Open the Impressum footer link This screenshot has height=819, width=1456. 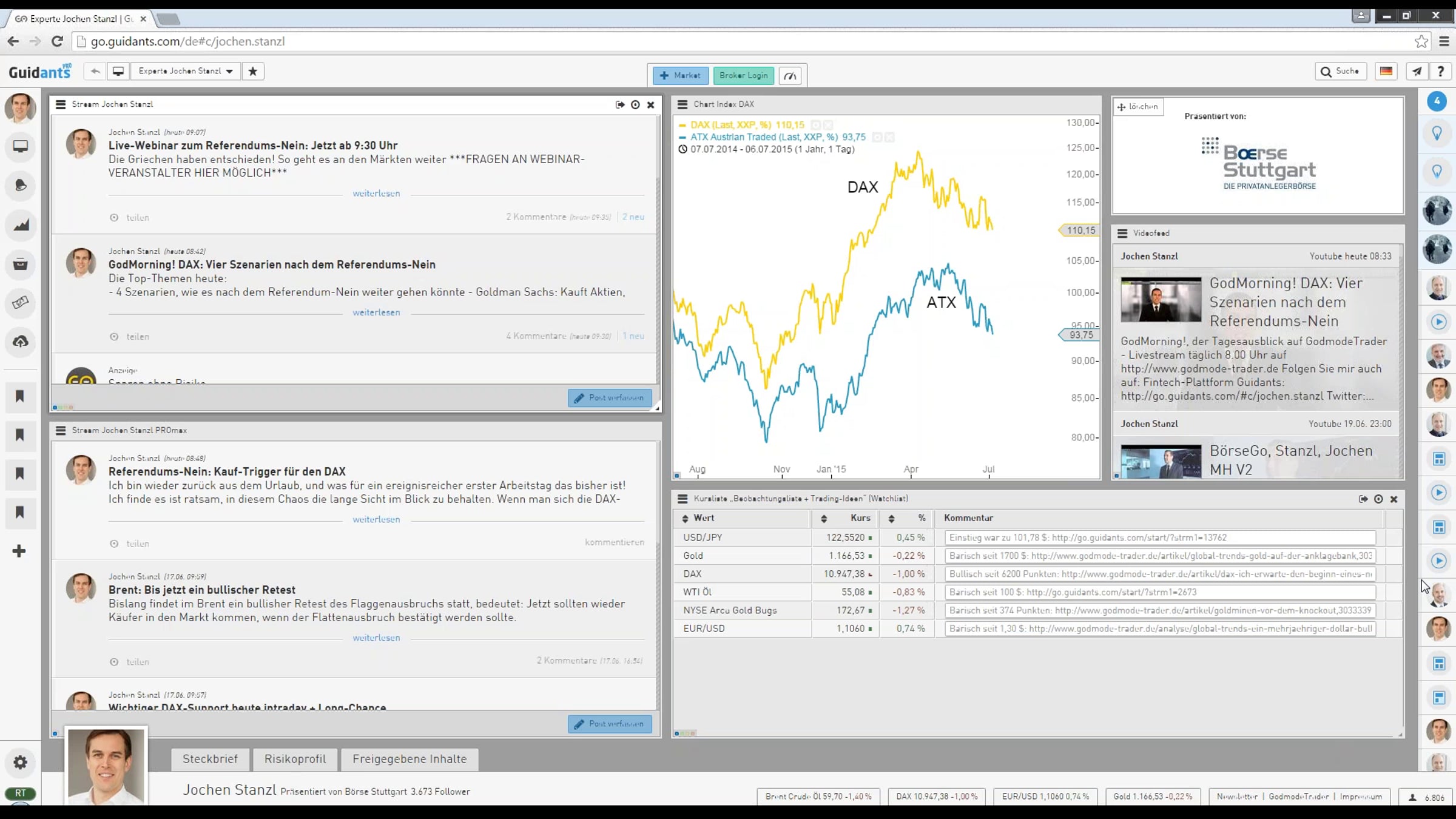[x=1361, y=797]
